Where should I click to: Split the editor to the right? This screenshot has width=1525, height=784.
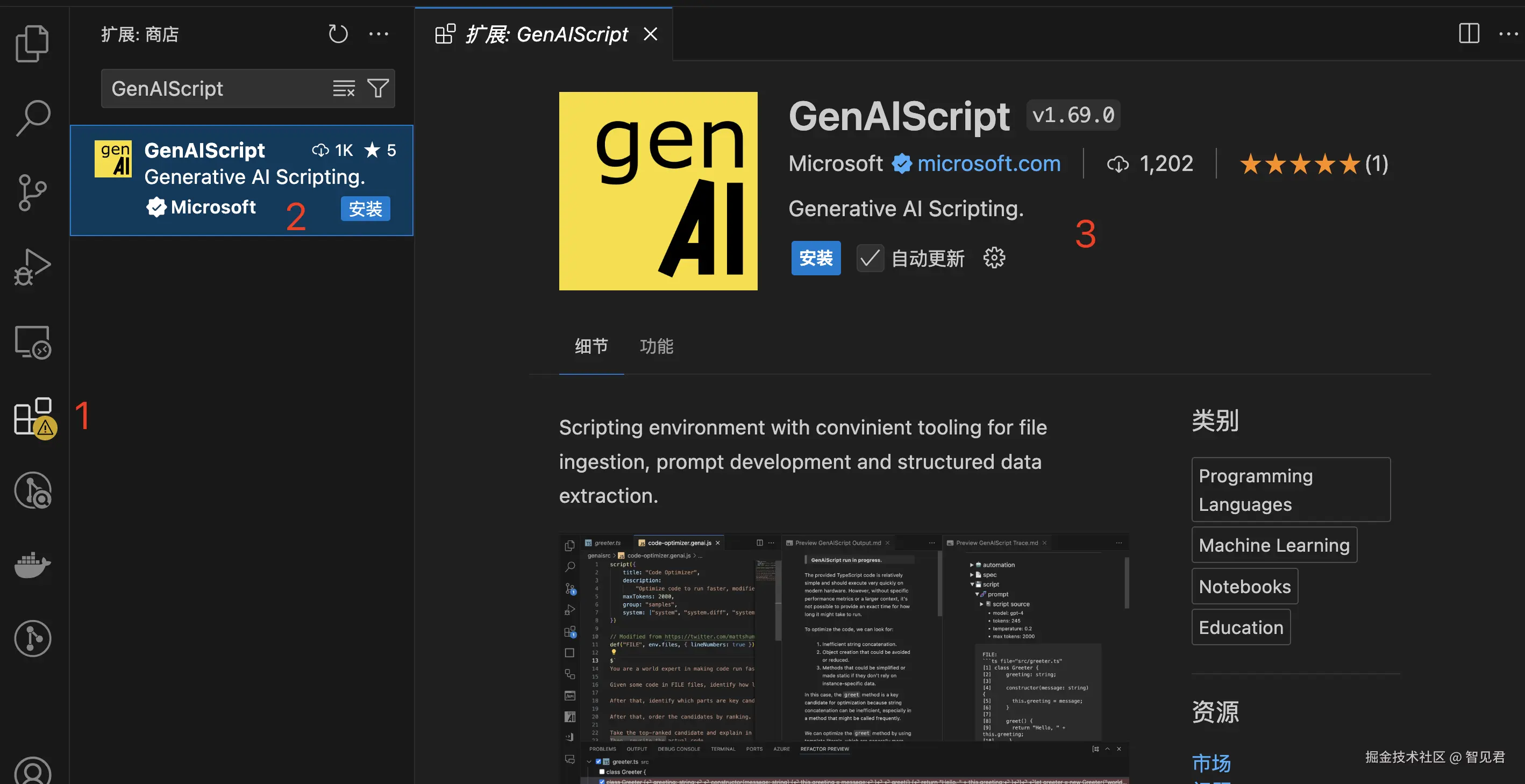[x=1469, y=34]
